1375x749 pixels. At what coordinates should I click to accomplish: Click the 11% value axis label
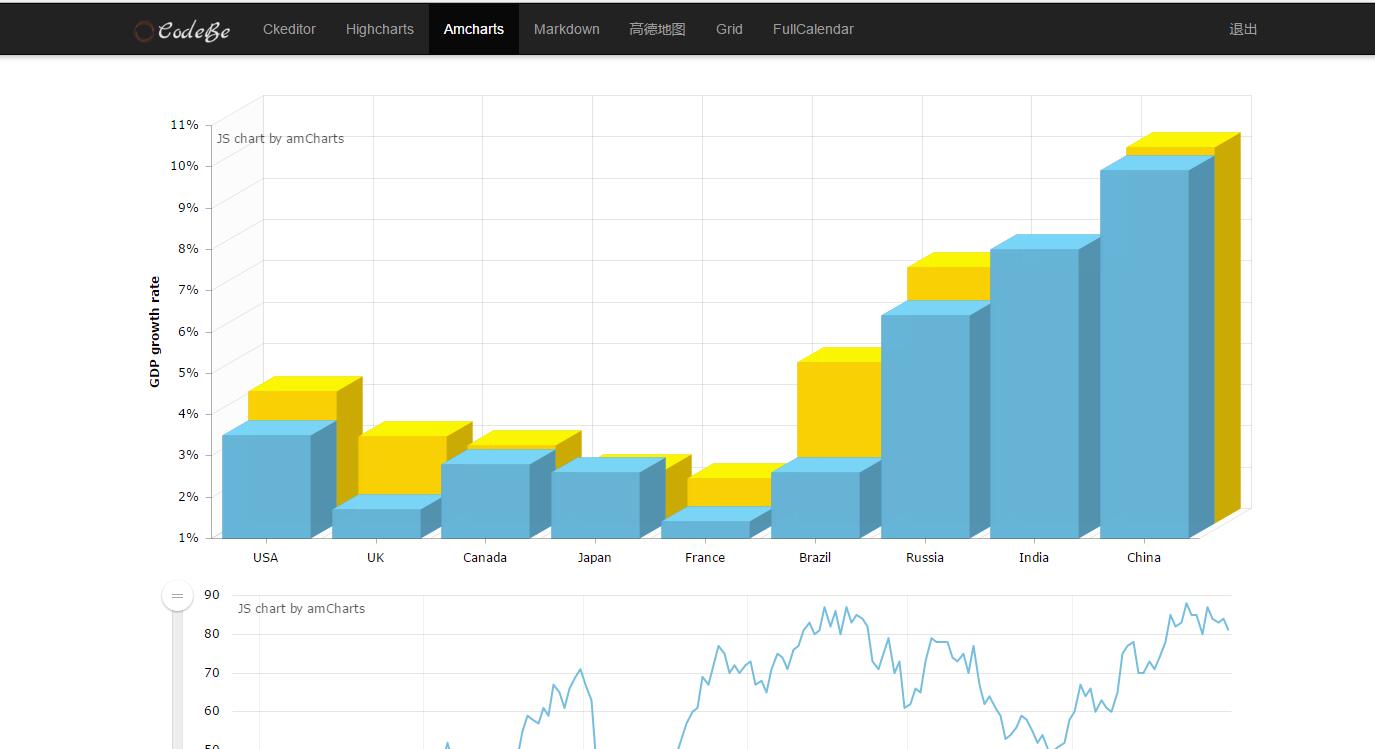tap(184, 125)
